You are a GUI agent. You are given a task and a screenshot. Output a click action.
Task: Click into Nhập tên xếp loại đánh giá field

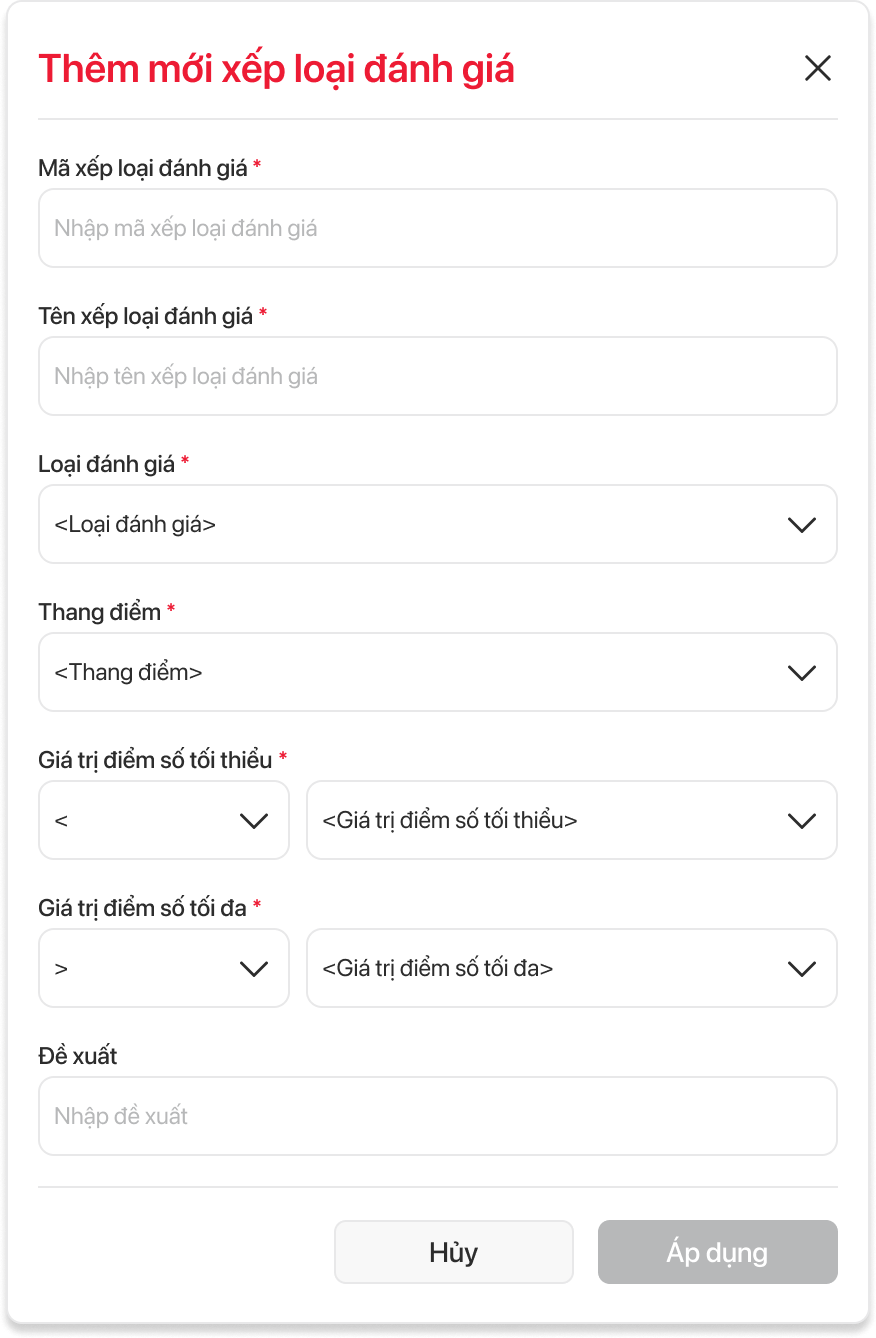[x=437, y=376]
